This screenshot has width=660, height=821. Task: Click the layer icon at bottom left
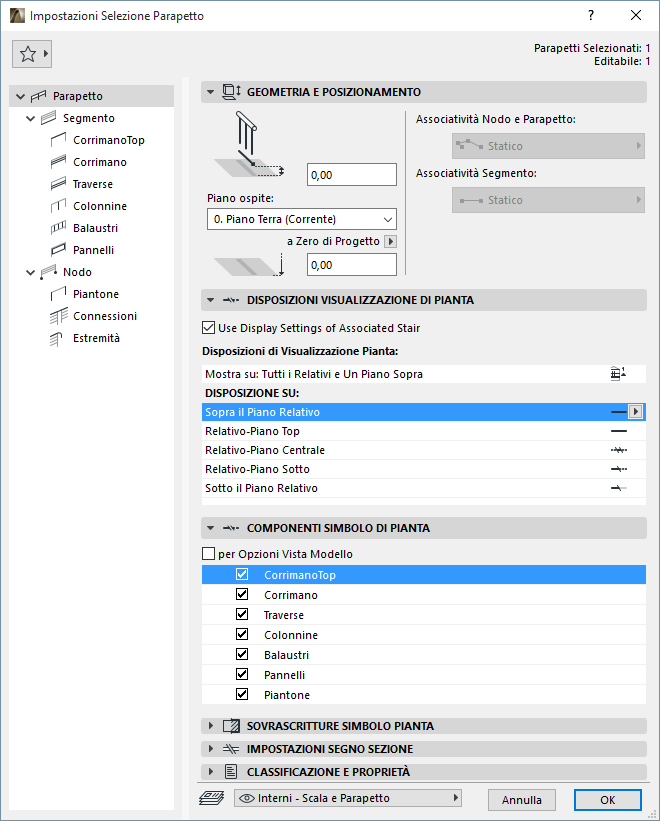(x=211, y=798)
